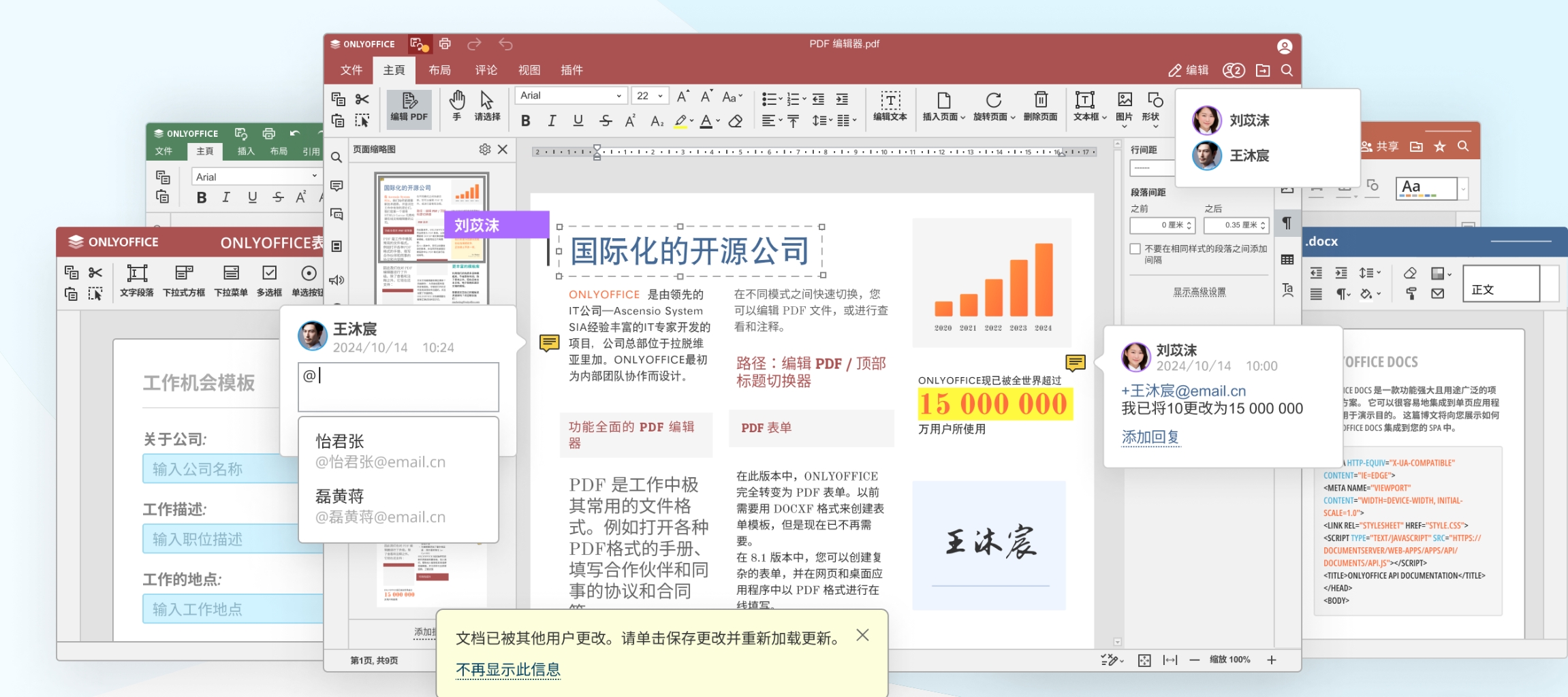
Task: Toggle bold formatting
Action: point(524,120)
